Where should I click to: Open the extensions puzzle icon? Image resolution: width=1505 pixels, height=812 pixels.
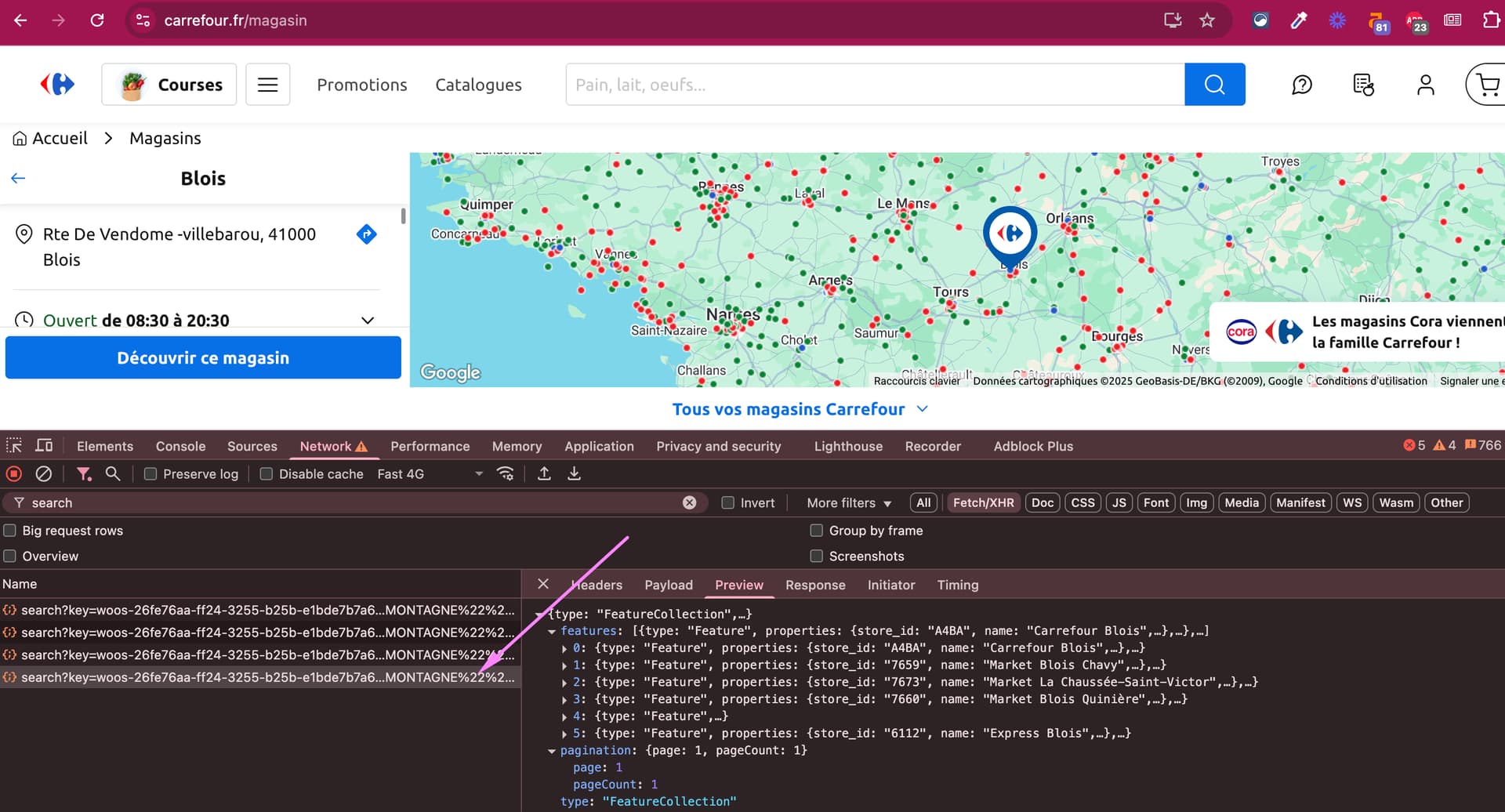click(x=1491, y=20)
